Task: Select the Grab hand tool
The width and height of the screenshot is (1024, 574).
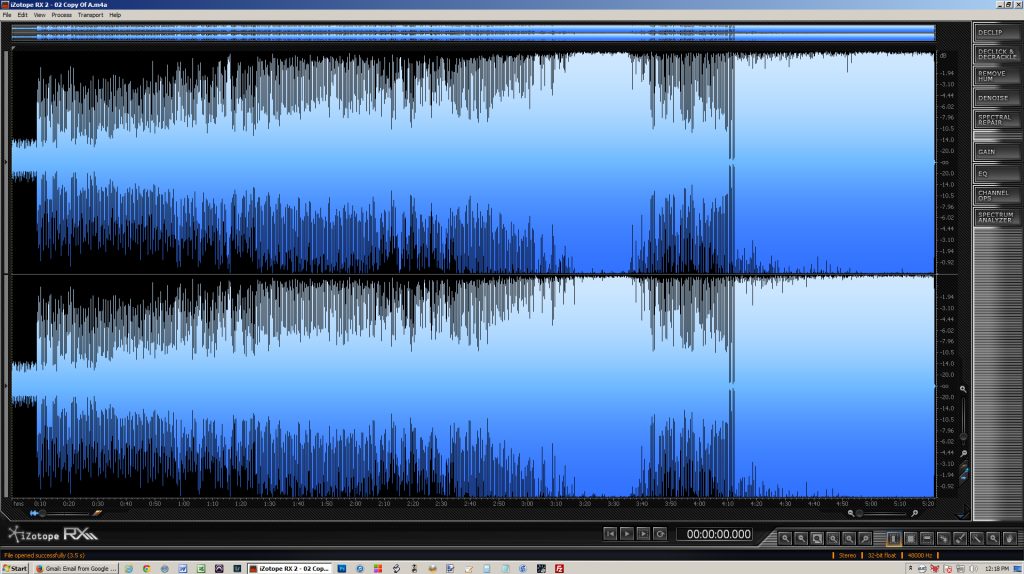Action: [x=1010, y=538]
